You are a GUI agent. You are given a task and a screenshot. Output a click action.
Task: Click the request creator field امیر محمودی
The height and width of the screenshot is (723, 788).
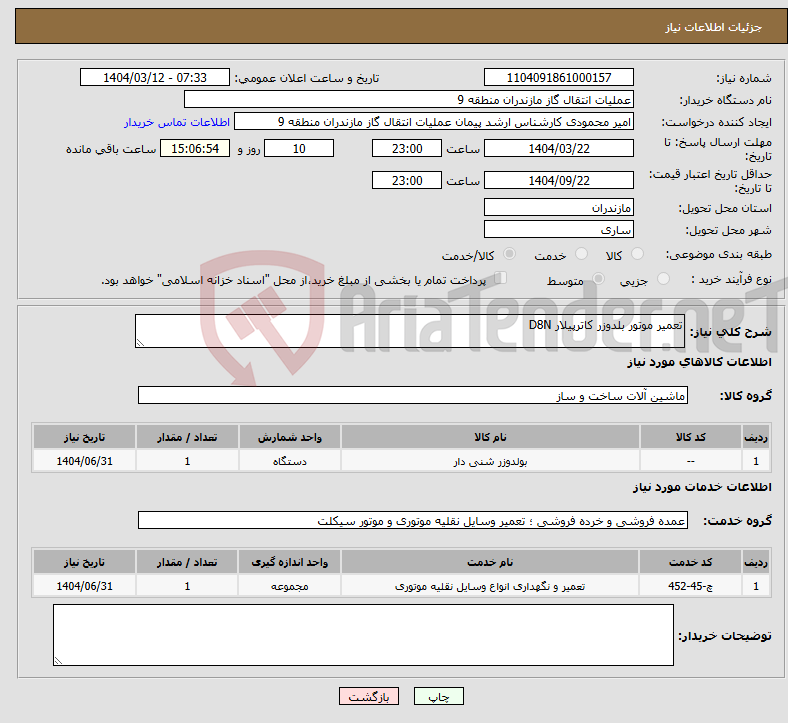tap(434, 122)
